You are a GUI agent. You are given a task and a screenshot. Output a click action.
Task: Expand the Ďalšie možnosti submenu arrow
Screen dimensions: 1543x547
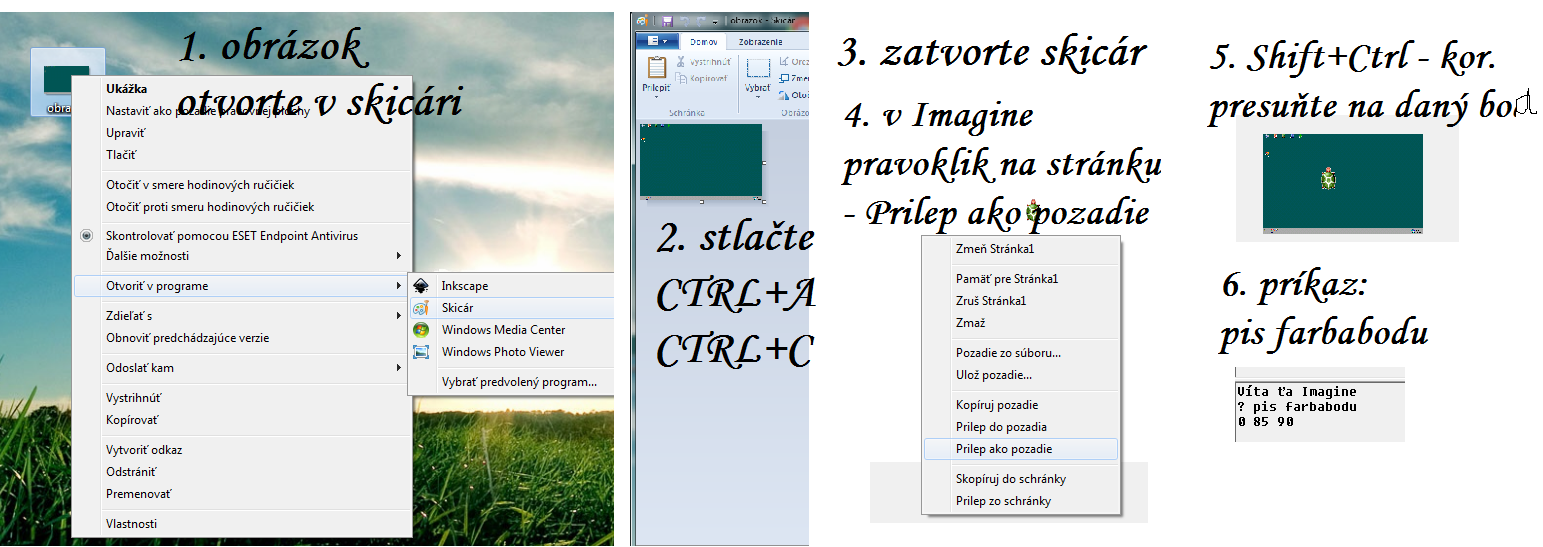click(x=400, y=256)
